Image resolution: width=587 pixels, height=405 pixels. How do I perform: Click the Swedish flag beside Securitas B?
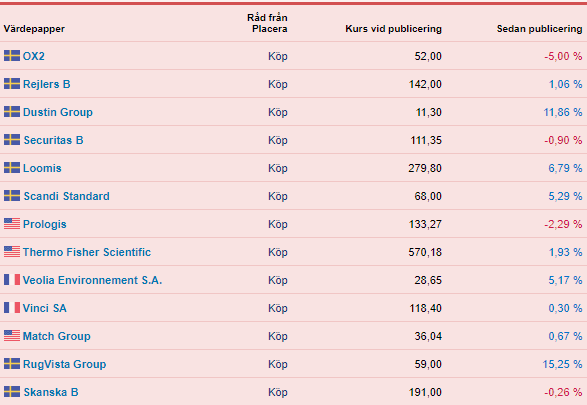pyautogui.click(x=12, y=140)
